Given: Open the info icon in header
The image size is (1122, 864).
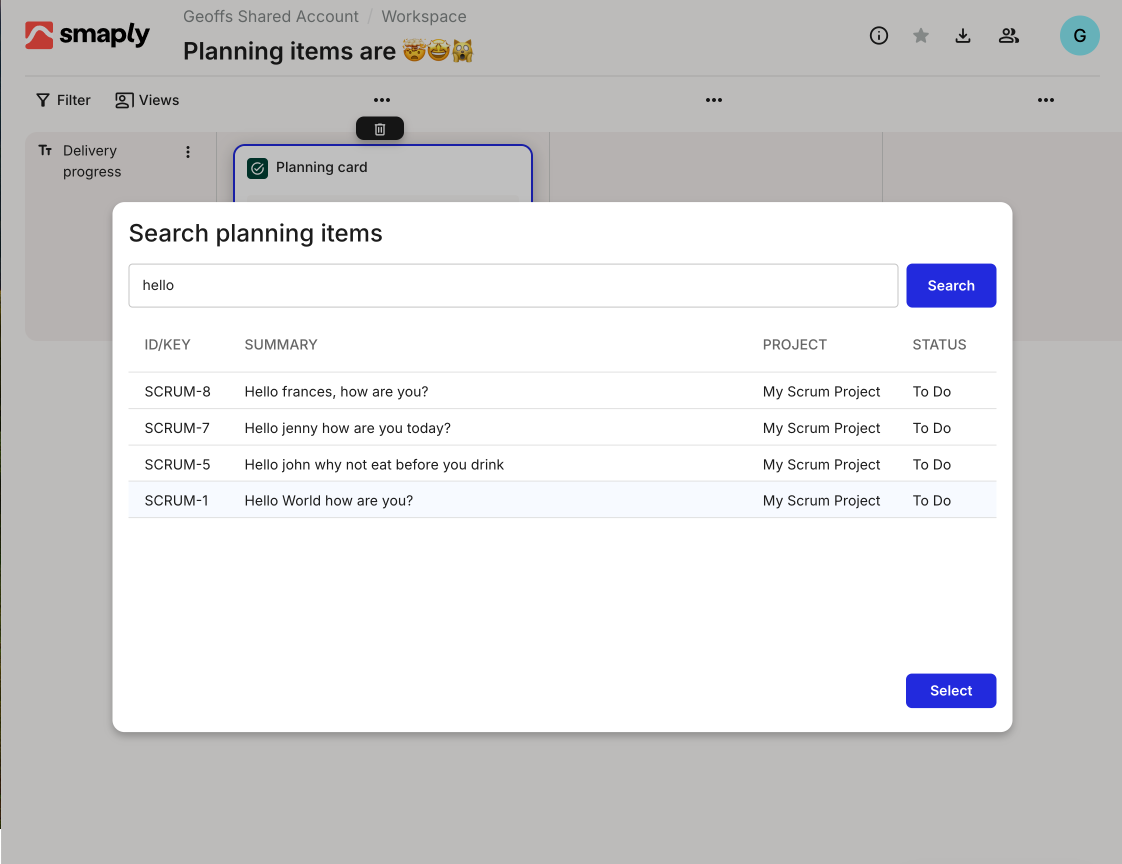Looking at the screenshot, I should (879, 36).
